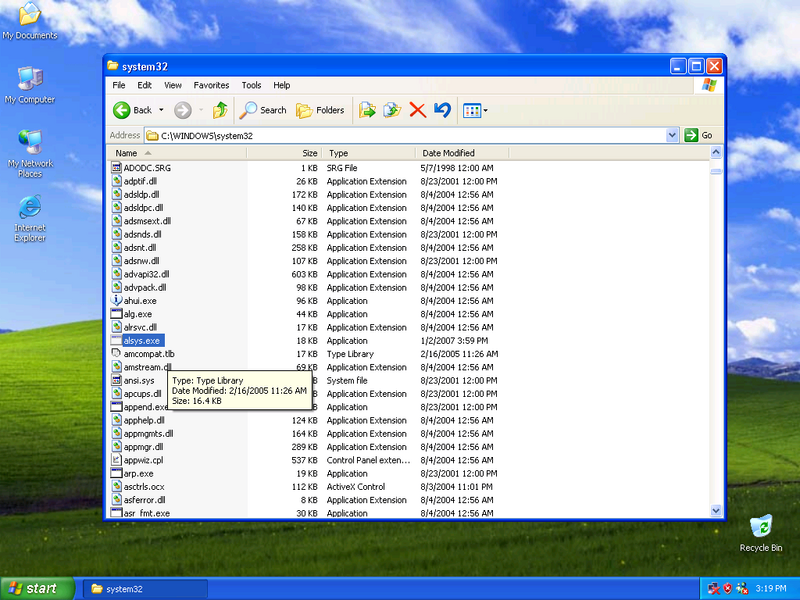The image size is (800, 600).
Task: Open the Forward history dropdown arrow
Action: (x=201, y=110)
